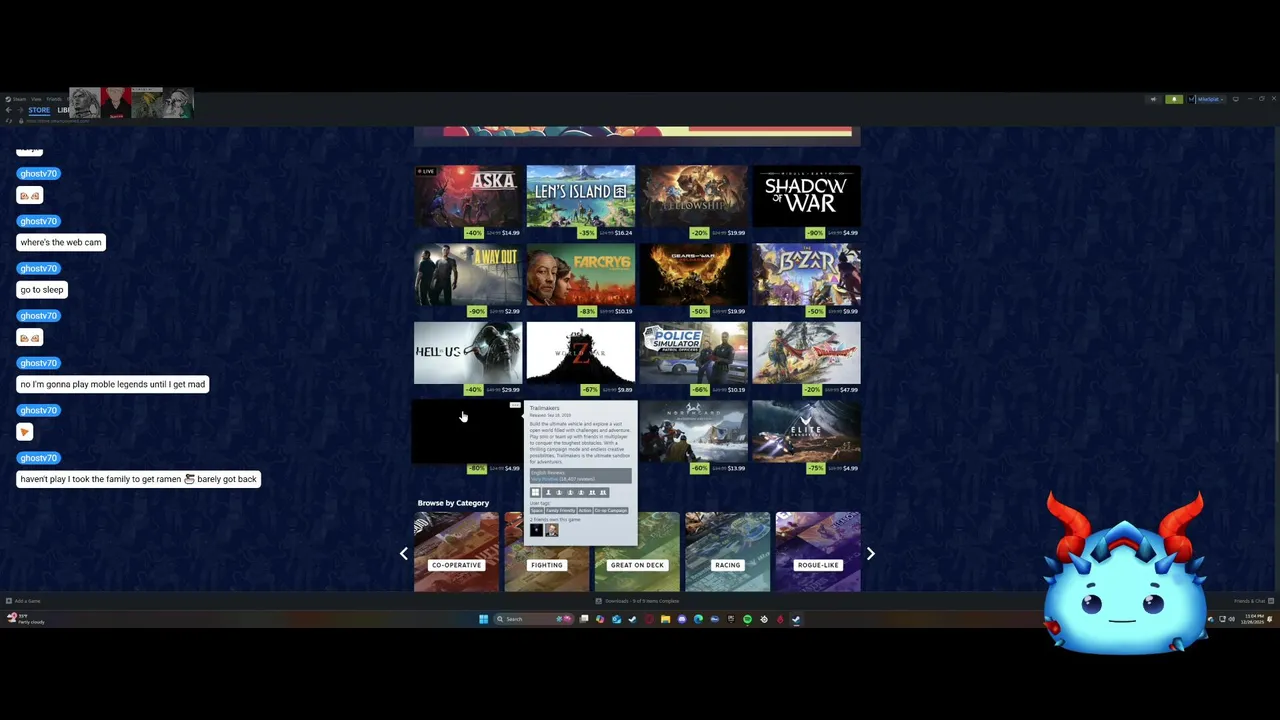Open the Windows Start menu
1280x720 pixels.
483,619
